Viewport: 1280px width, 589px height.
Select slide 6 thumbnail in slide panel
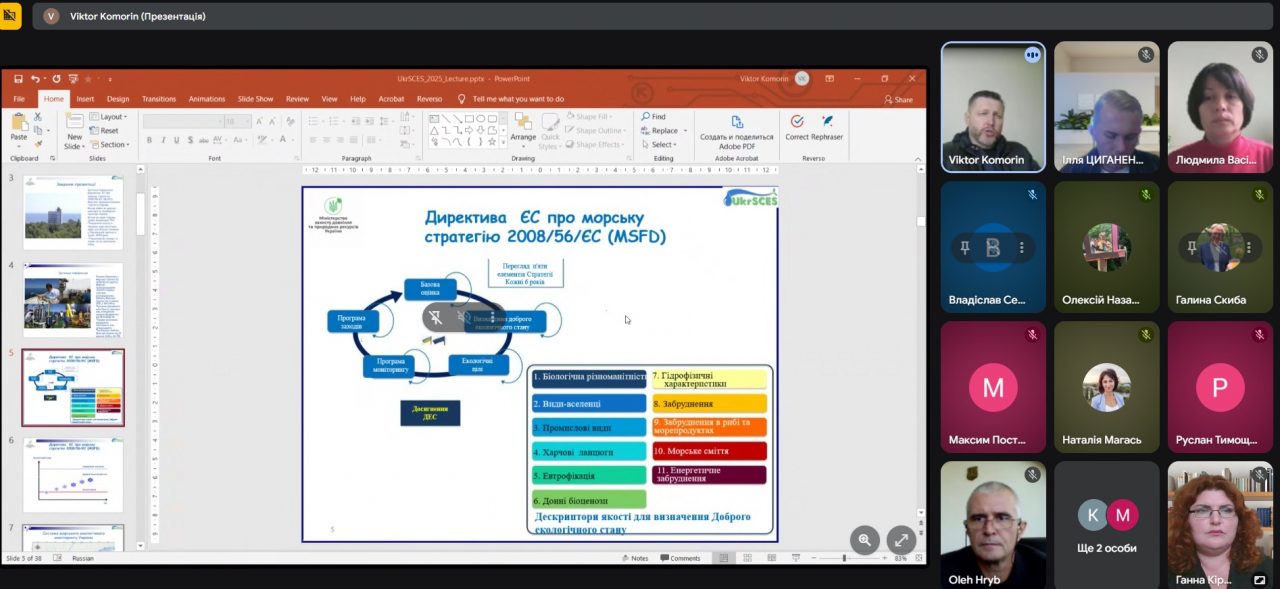click(73, 474)
